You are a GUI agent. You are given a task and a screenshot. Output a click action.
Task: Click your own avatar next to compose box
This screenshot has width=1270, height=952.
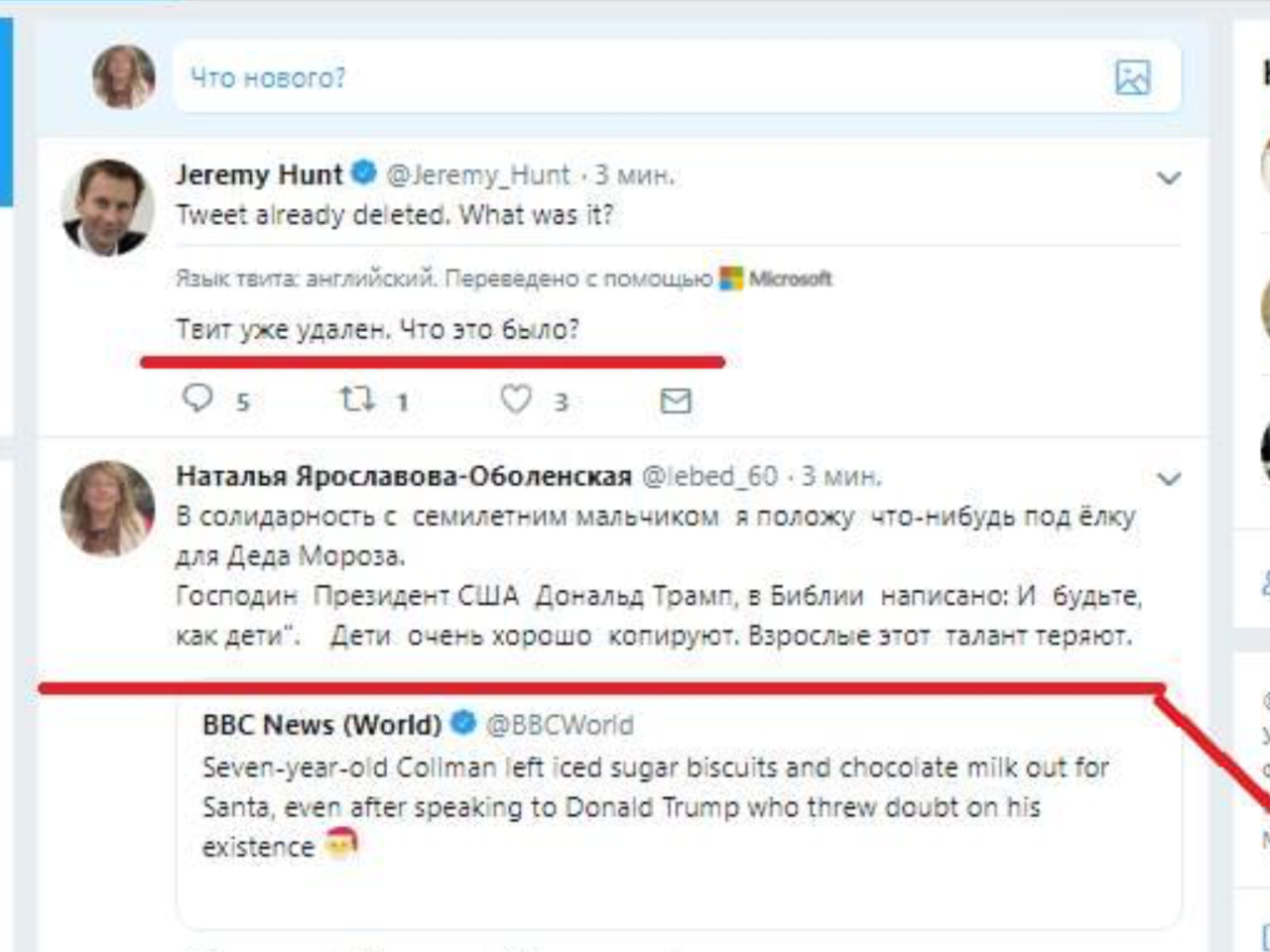click(x=124, y=77)
